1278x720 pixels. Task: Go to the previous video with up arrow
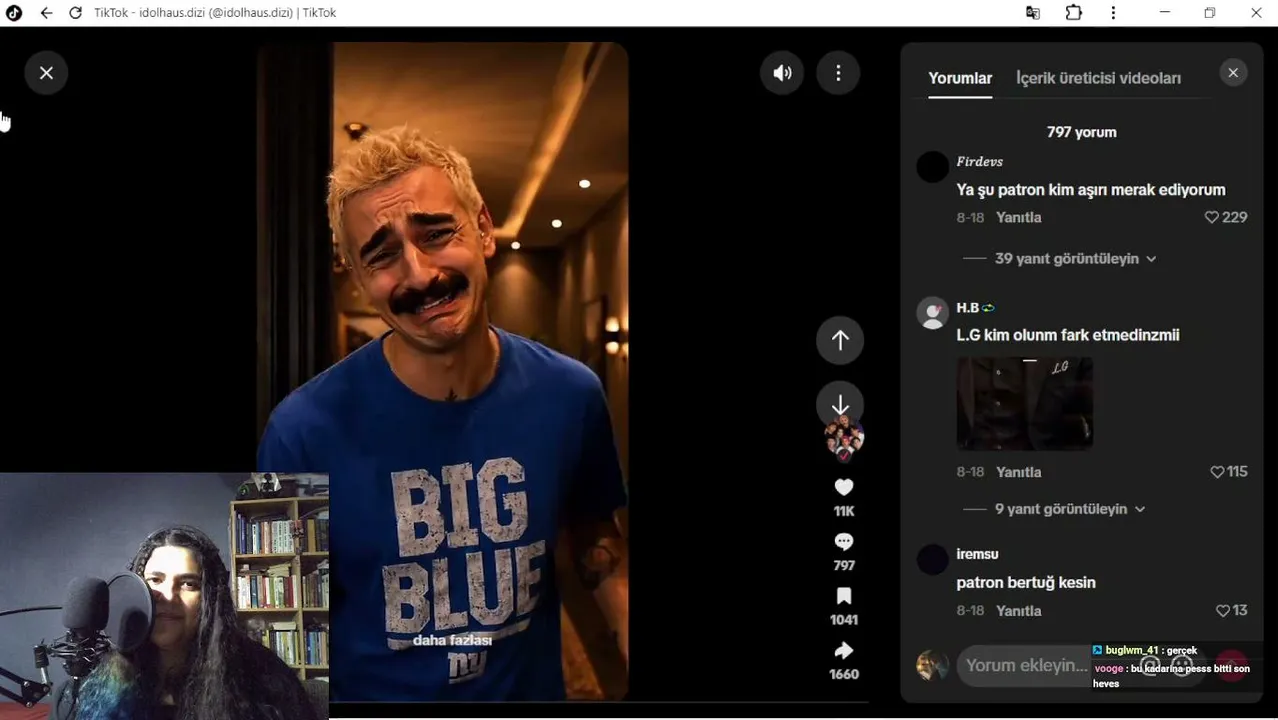(x=840, y=340)
